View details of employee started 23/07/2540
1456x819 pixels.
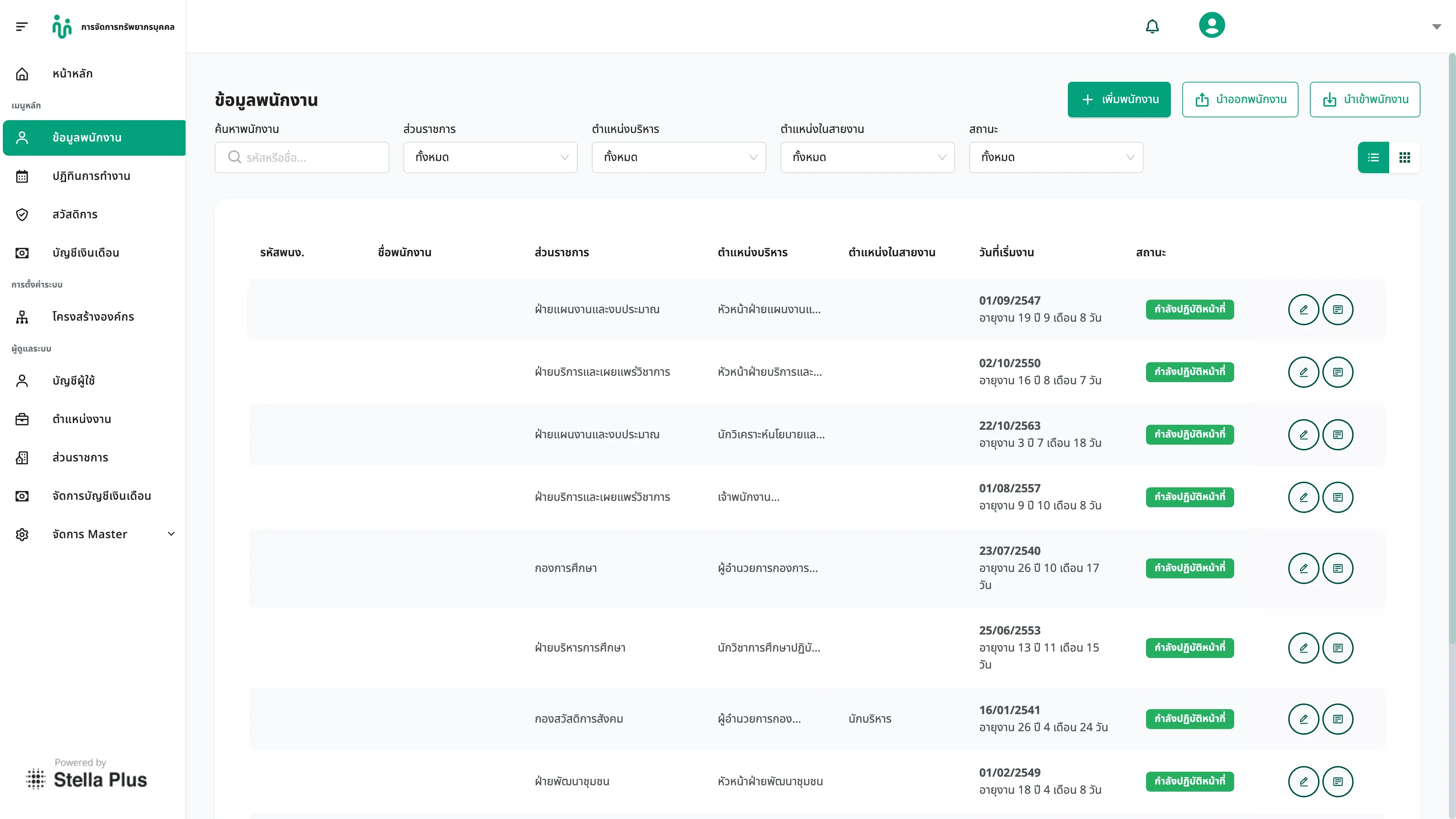(1338, 568)
